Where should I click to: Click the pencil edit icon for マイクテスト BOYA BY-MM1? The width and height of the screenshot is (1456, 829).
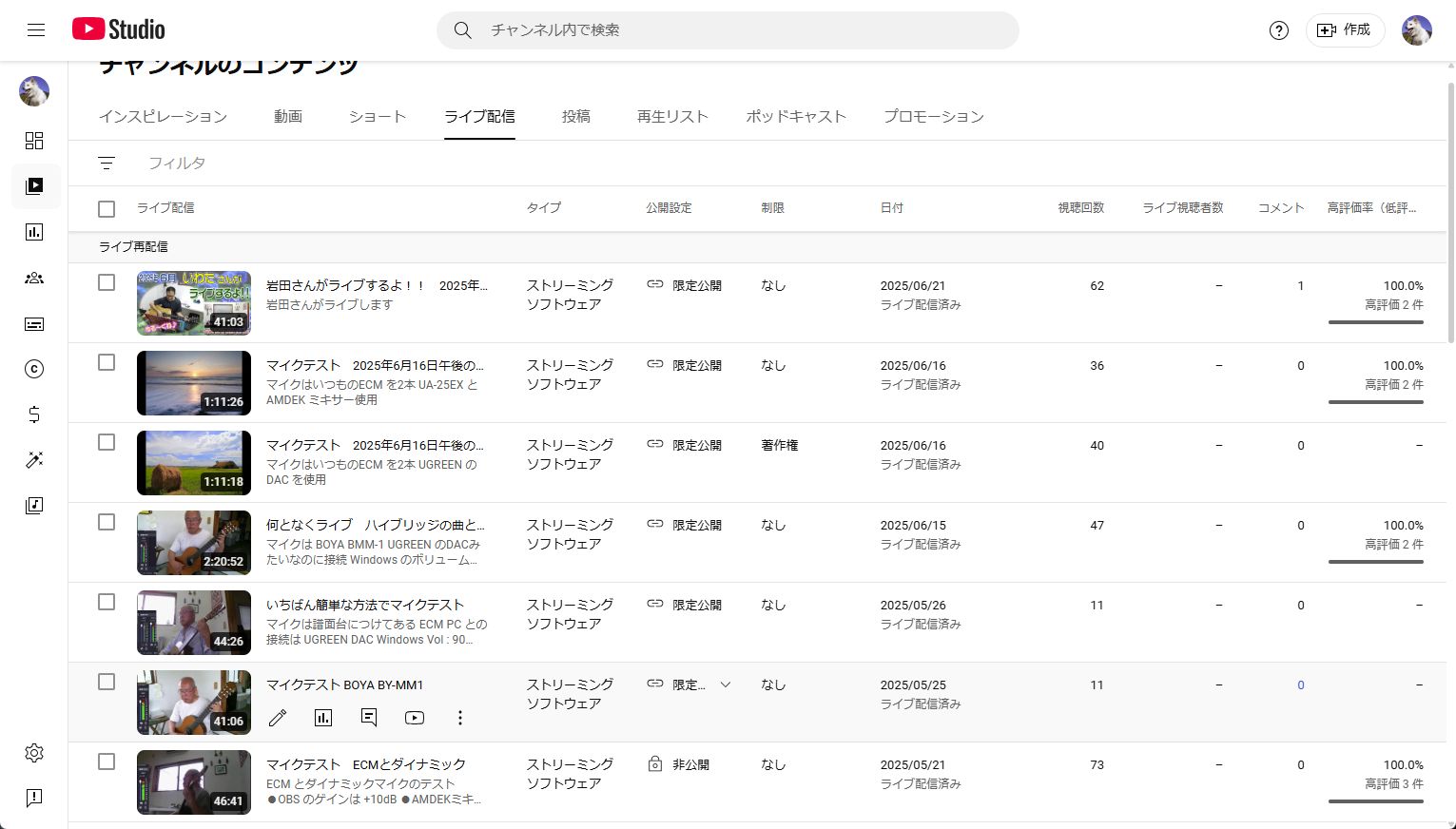(278, 718)
